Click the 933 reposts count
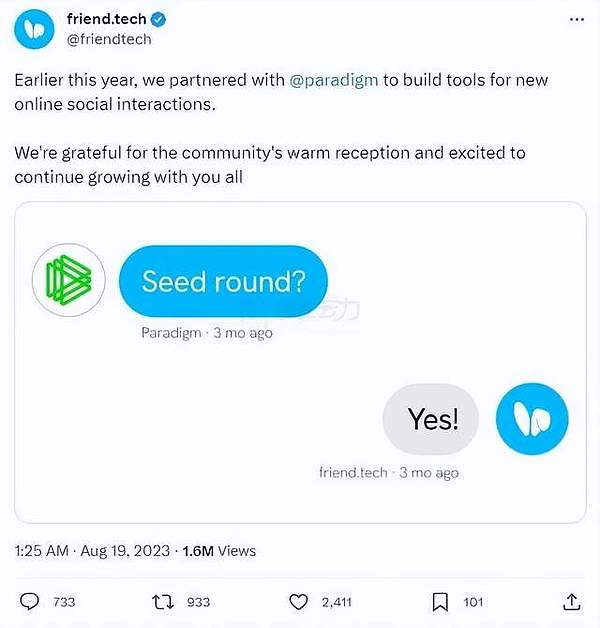The height and width of the screenshot is (628, 600). (x=198, y=602)
